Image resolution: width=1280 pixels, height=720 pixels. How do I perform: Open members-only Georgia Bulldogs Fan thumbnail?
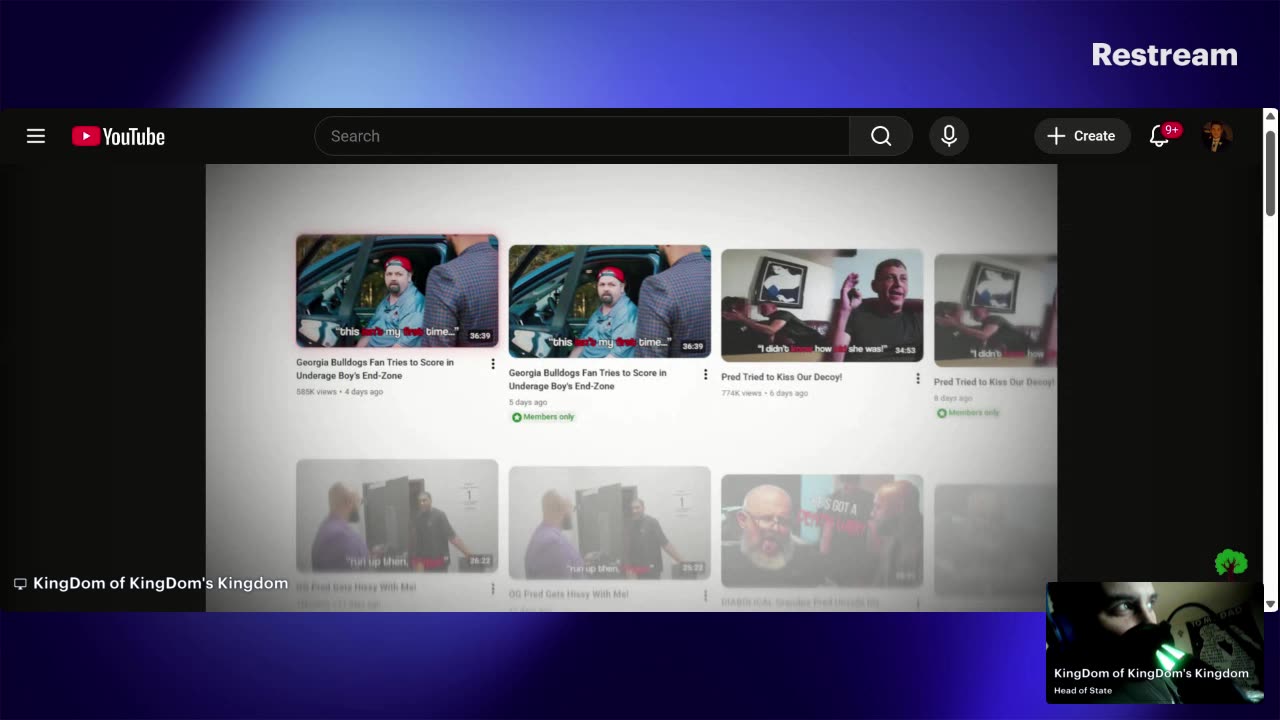pyautogui.click(x=610, y=301)
